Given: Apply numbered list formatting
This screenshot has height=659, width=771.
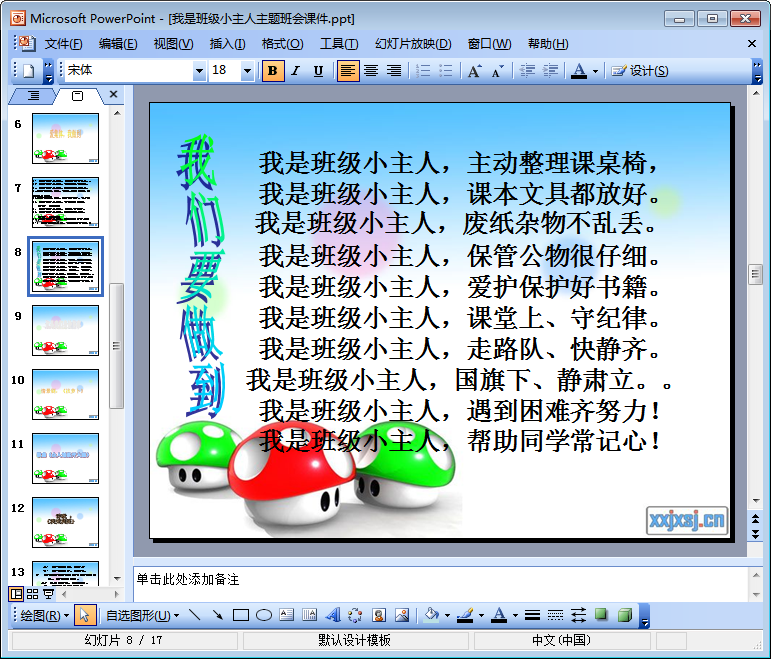Looking at the screenshot, I should [x=423, y=71].
